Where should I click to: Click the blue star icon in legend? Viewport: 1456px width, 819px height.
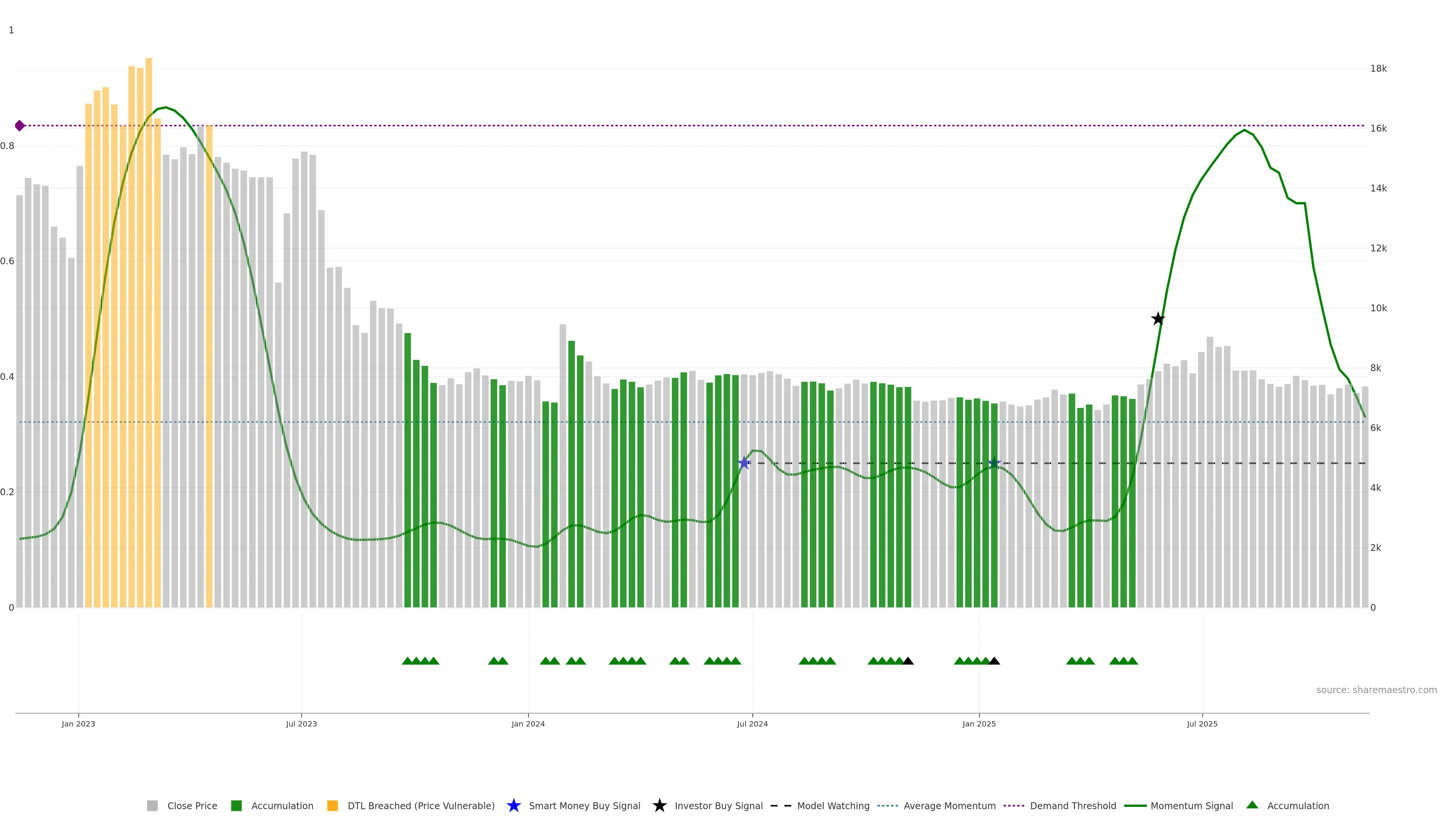point(513,805)
